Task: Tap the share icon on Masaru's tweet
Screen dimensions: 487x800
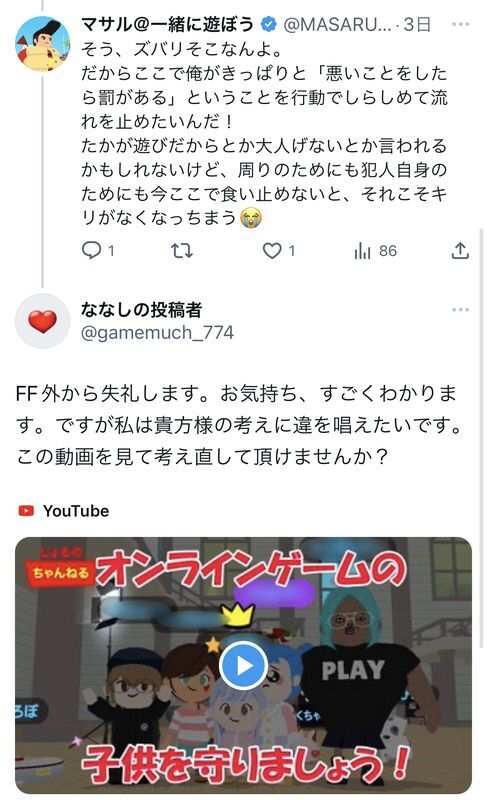Action: click(x=459, y=250)
